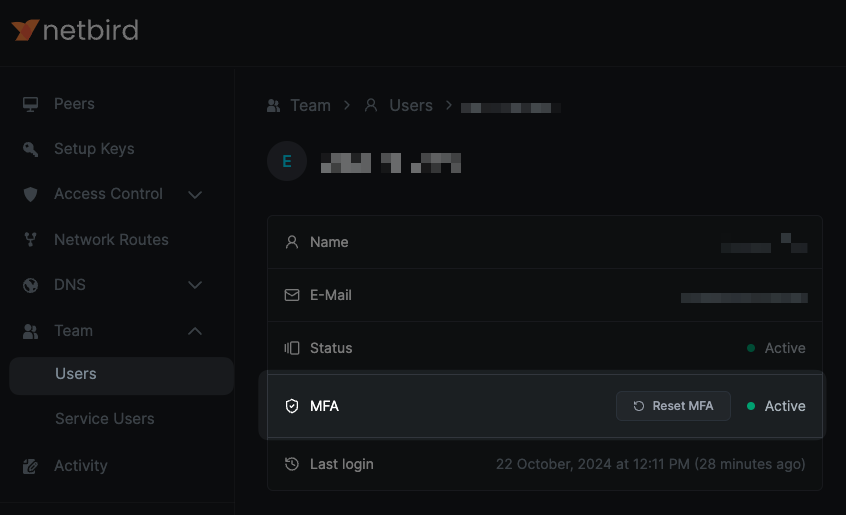Click the Peers monitor icon
This screenshot has height=515, width=846.
point(31,104)
